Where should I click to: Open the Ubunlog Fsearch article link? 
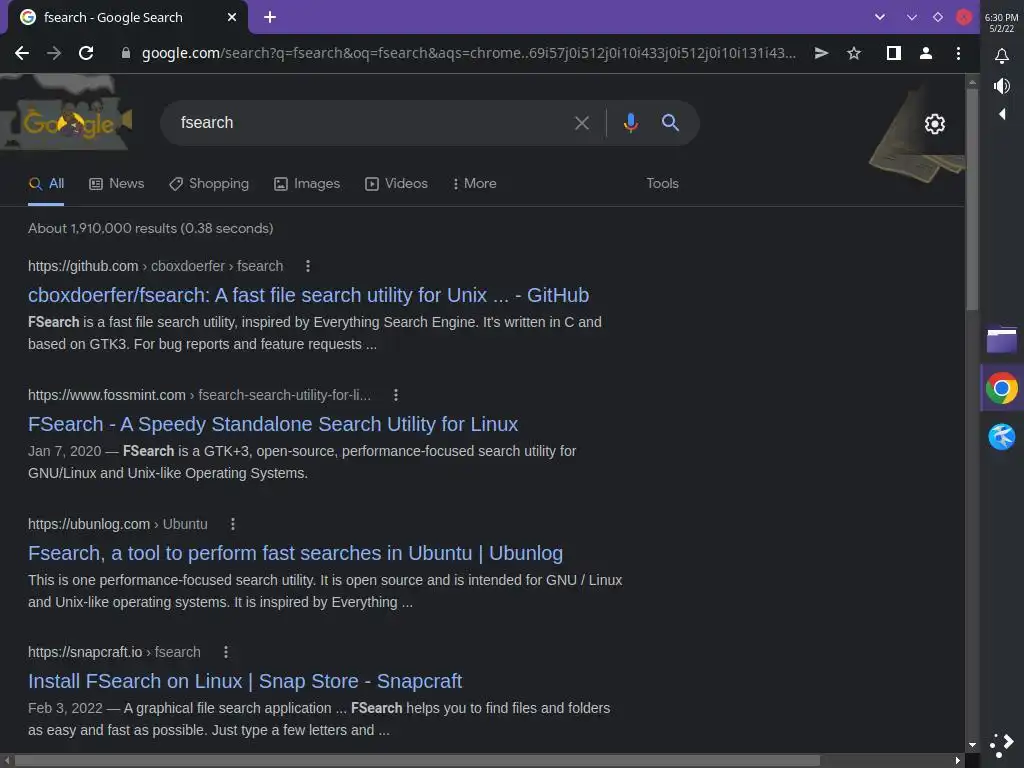coord(295,553)
